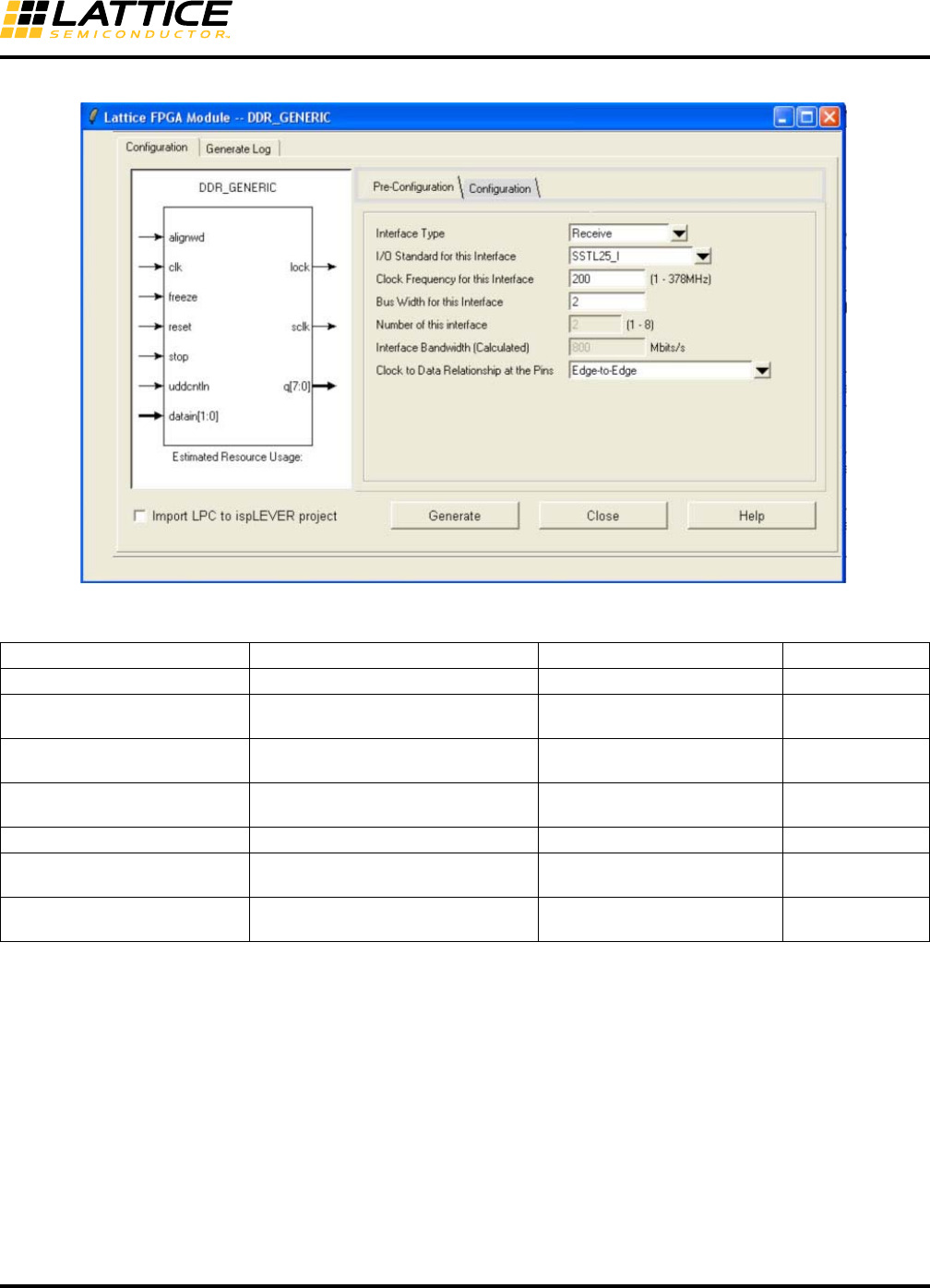The height and width of the screenshot is (1288, 930).
Task: Click the Close button
Action: (602, 516)
